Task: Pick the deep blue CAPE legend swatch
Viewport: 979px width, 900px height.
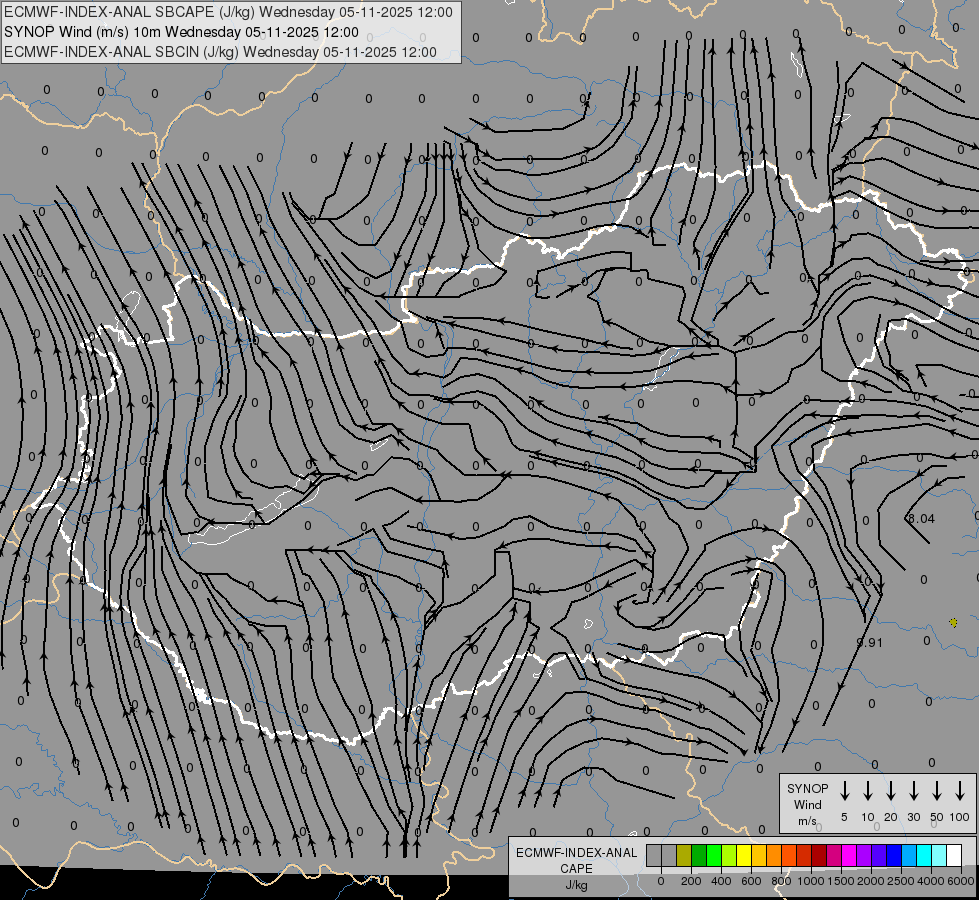Action: coord(894,855)
